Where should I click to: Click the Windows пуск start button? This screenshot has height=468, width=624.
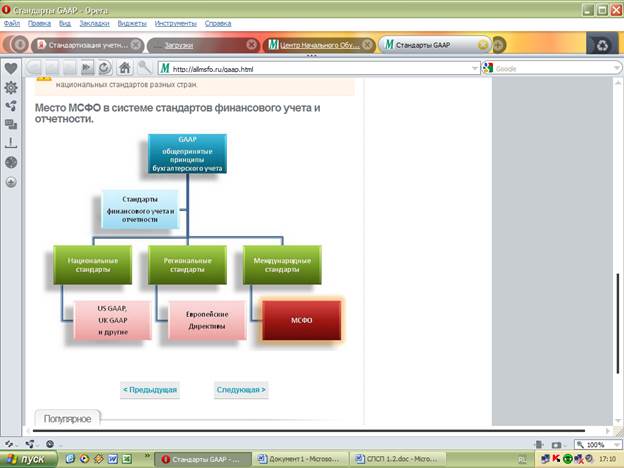tap(27, 459)
